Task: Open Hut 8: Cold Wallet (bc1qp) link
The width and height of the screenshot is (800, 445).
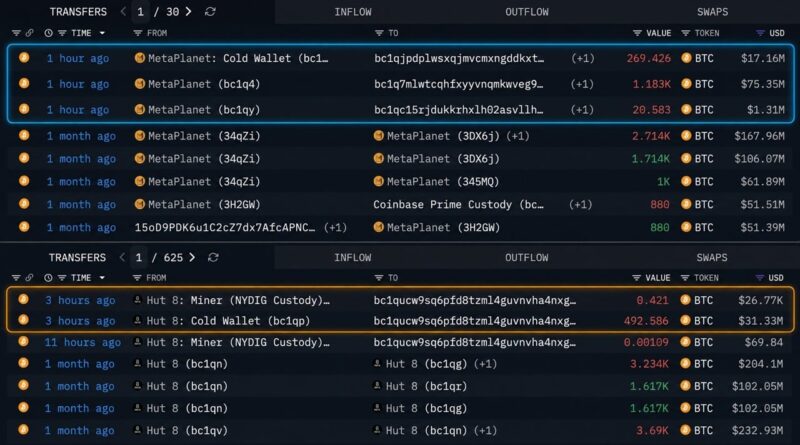Action: coord(228,320)
